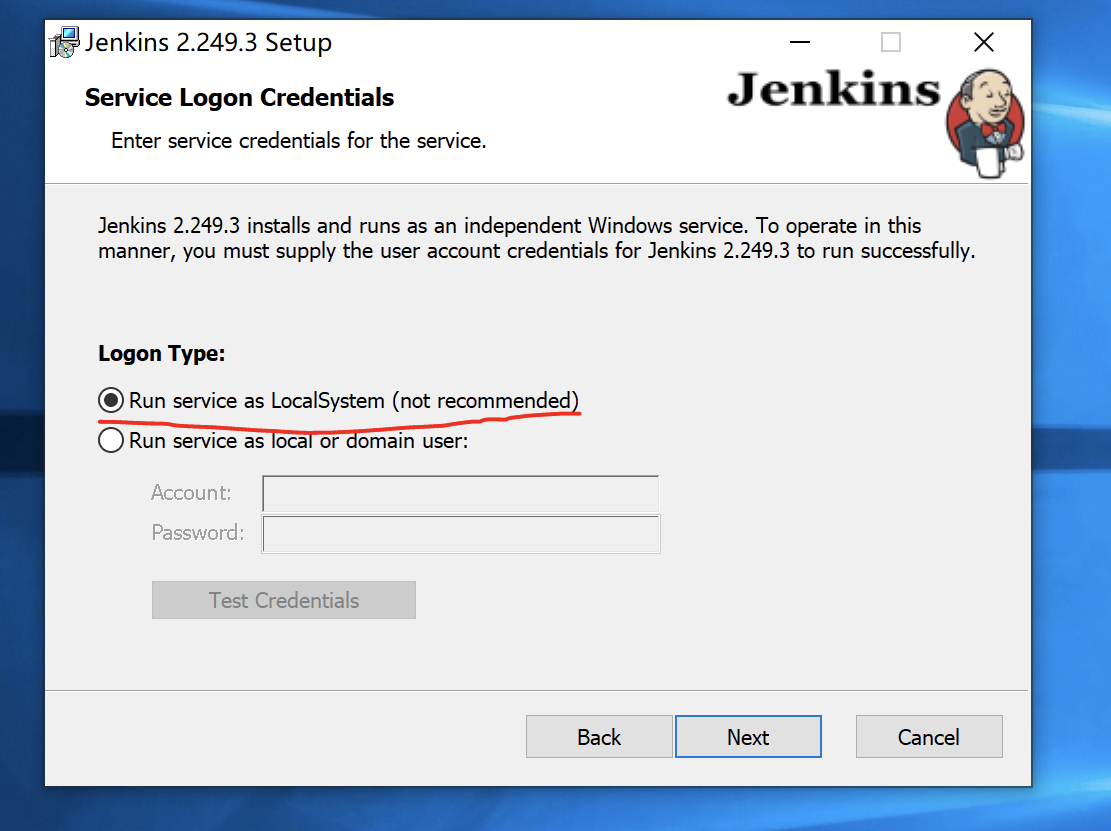Go to previous step with Back
Image resolution: width=1111 pixels, height=831 pixels.
point(599,737)
